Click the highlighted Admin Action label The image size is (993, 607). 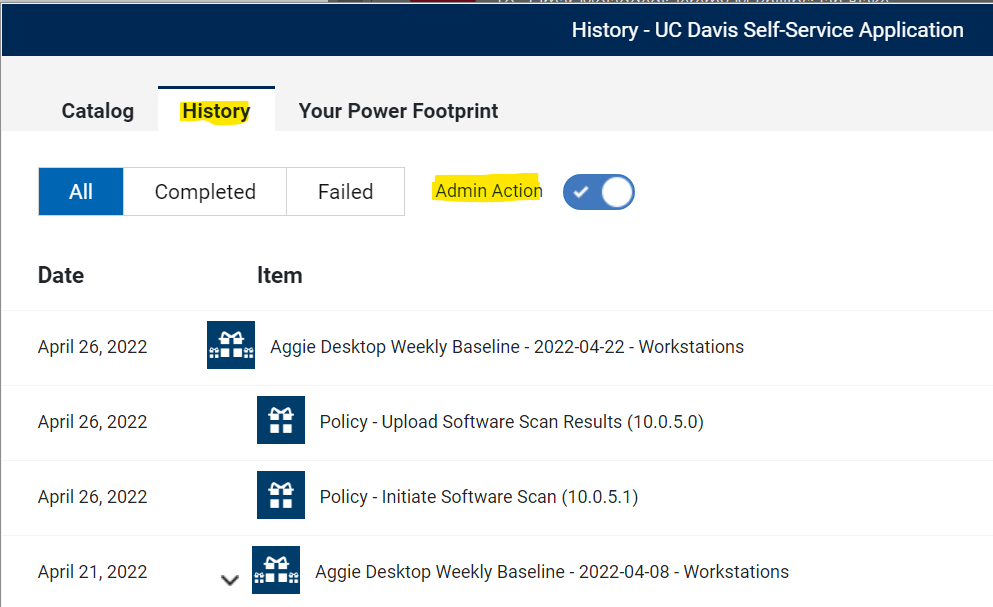tap(488, 190)
